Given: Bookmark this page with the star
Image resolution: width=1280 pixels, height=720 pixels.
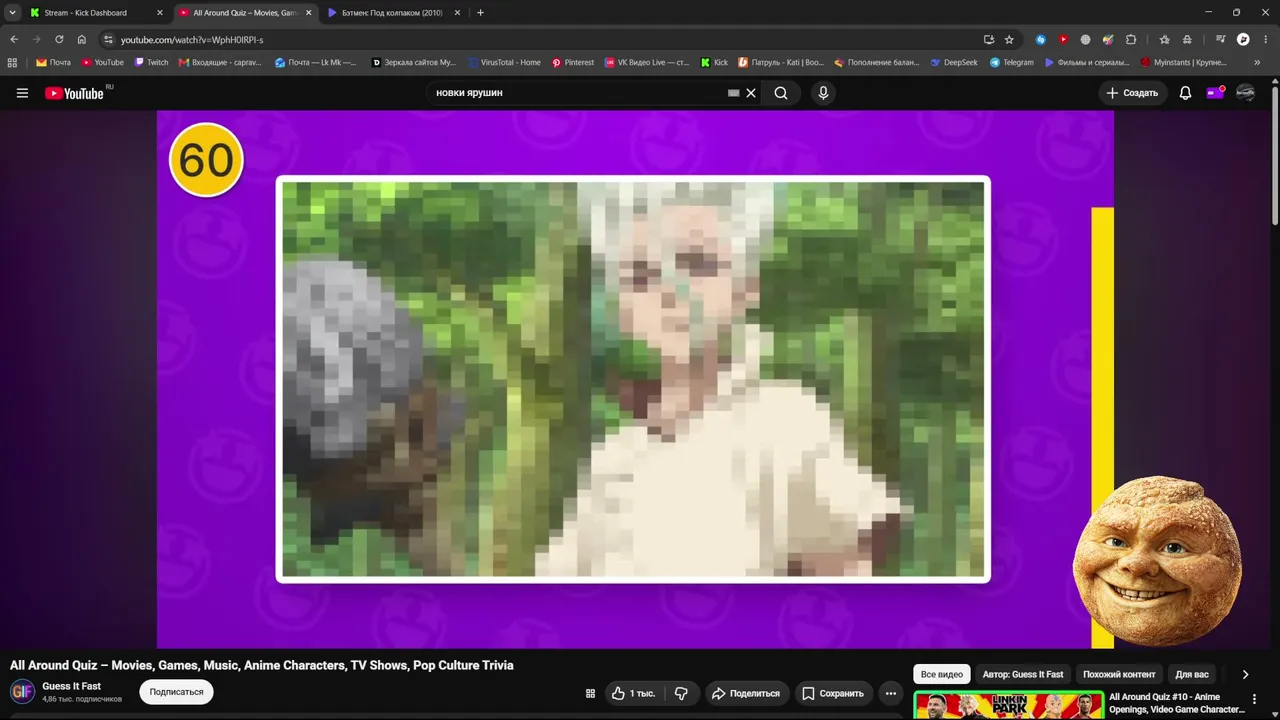Looking at the screenshot, I should (1009, 39).
